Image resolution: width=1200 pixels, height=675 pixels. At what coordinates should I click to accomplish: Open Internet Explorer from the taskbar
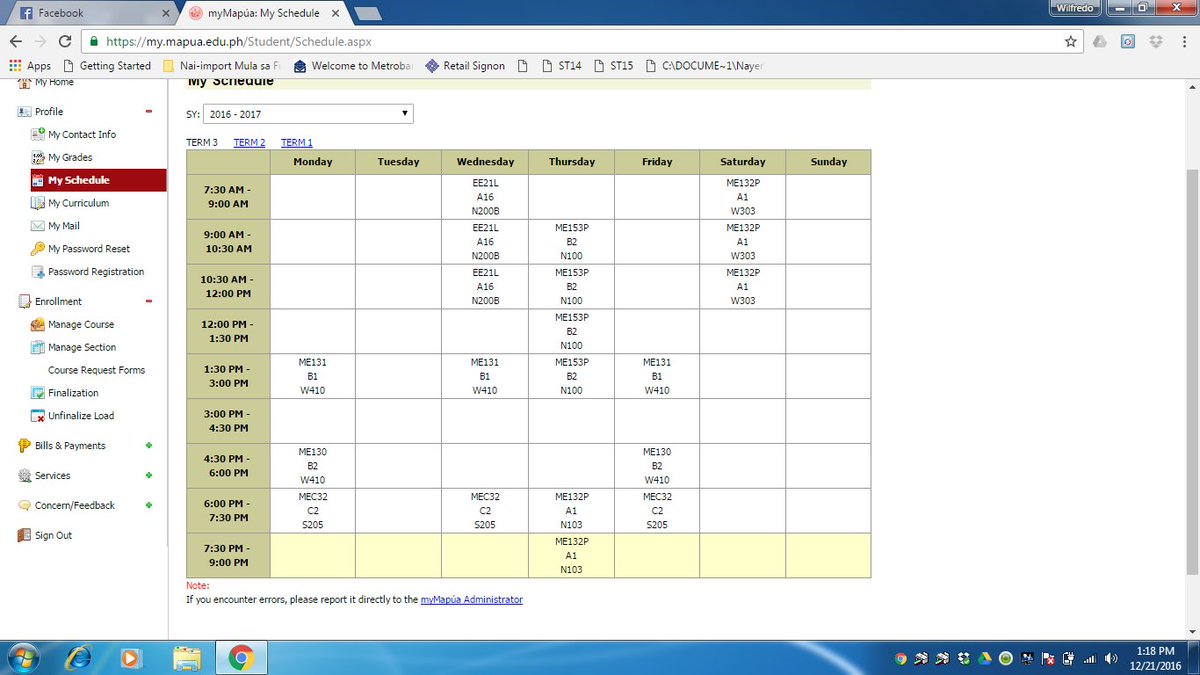(x=76, y=657)
